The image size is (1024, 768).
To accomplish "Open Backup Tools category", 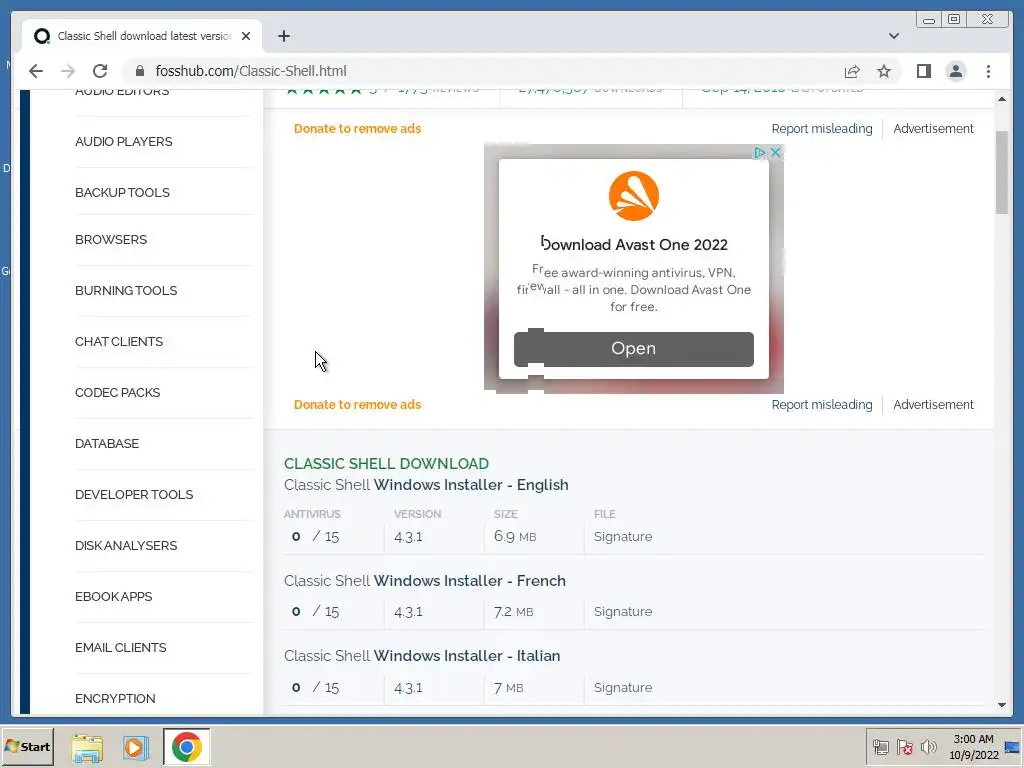I will 122,193.
